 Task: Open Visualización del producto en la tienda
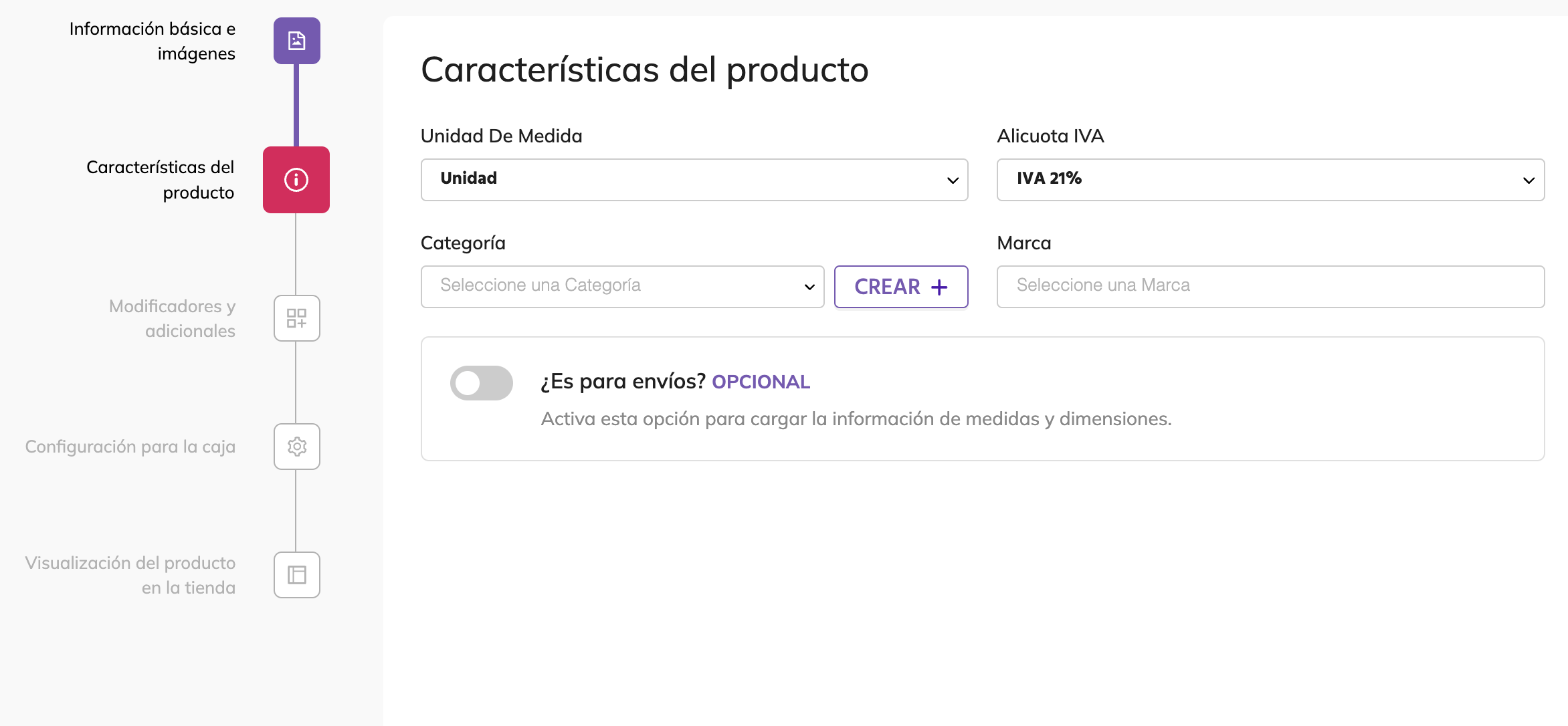(130, 575)
